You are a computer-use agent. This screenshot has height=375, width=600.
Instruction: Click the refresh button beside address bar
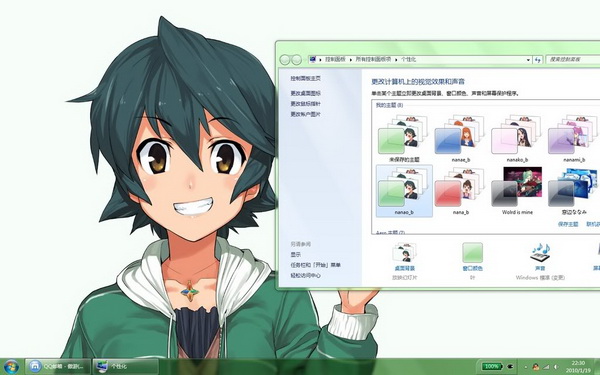point(538,60)
